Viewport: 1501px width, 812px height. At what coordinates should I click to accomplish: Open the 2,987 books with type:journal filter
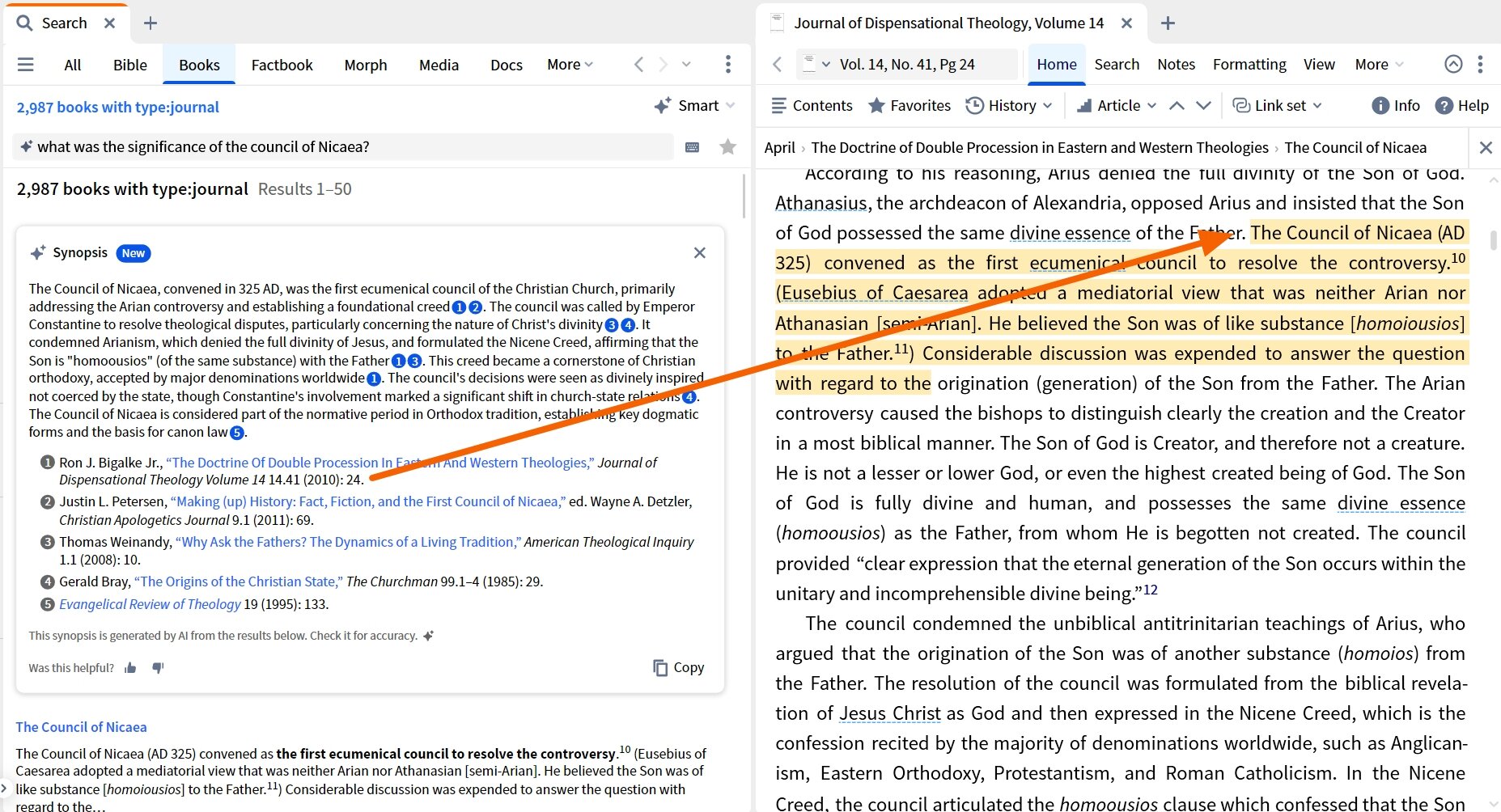click(x=118, y=107)
